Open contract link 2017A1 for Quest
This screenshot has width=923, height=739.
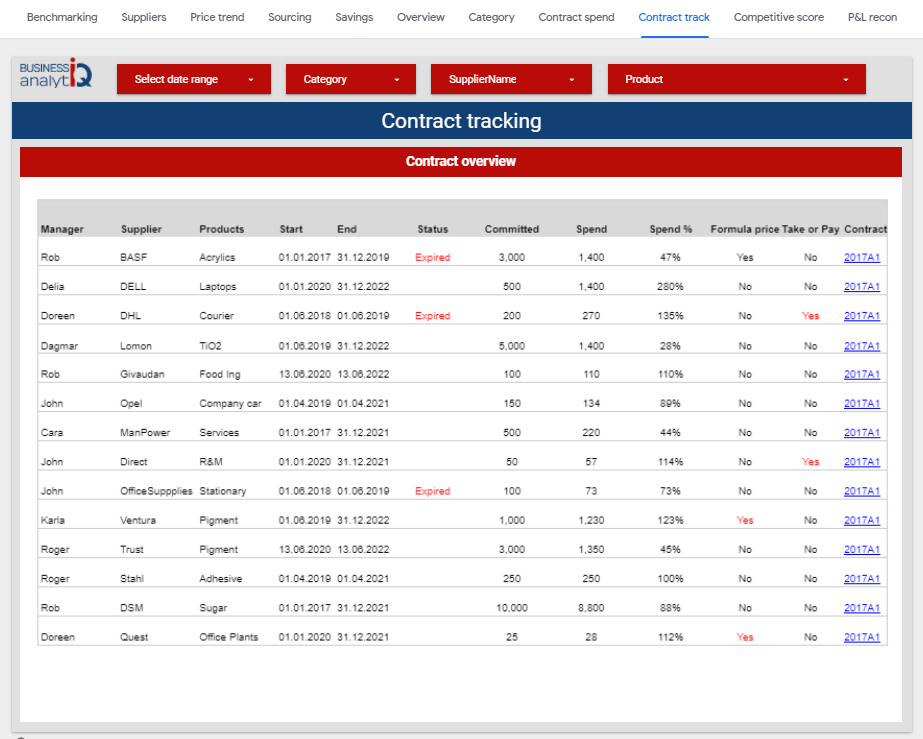click(x=862, y=637)
